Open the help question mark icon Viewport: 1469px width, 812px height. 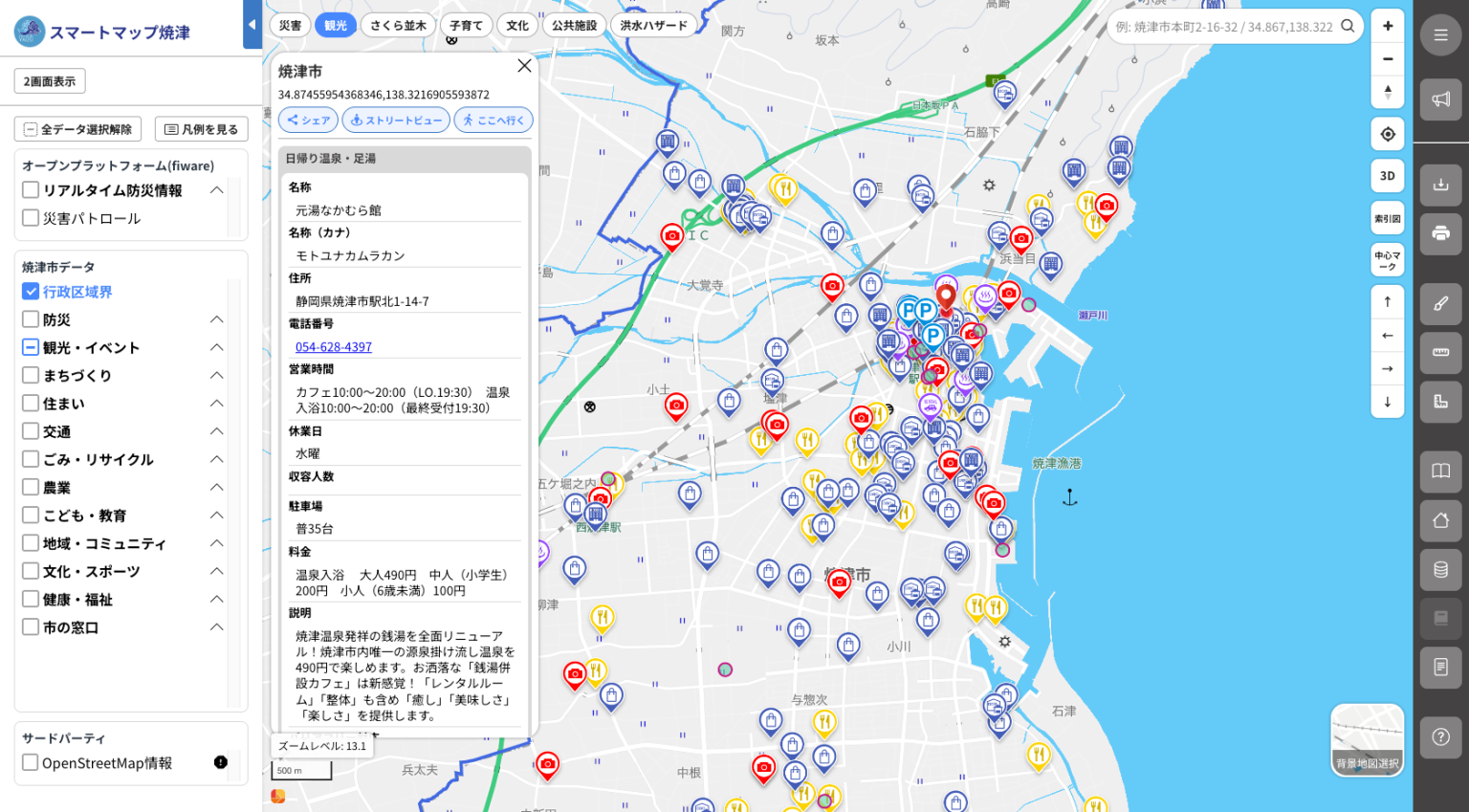1440,736
